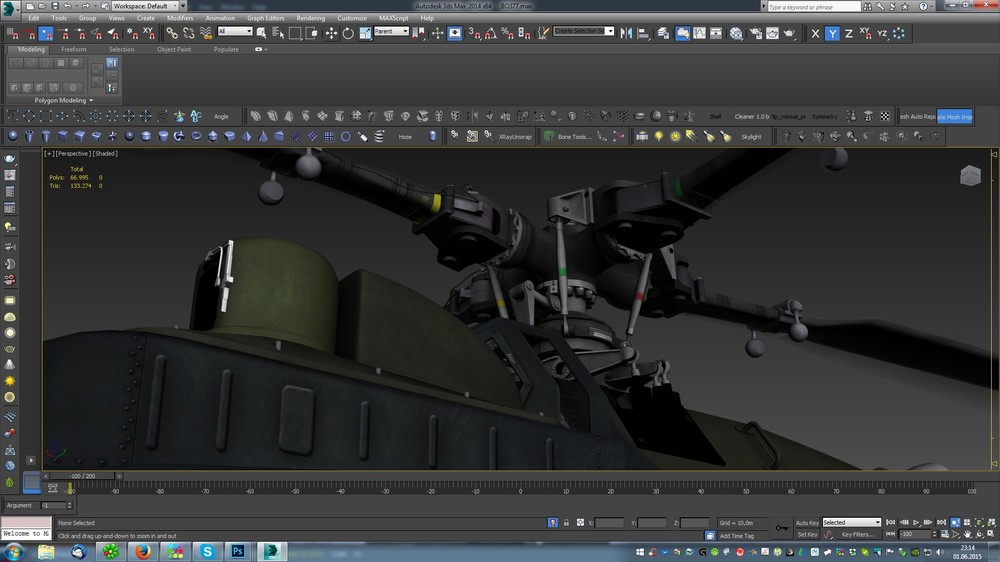Click the Skylight button

click(750, 136)
